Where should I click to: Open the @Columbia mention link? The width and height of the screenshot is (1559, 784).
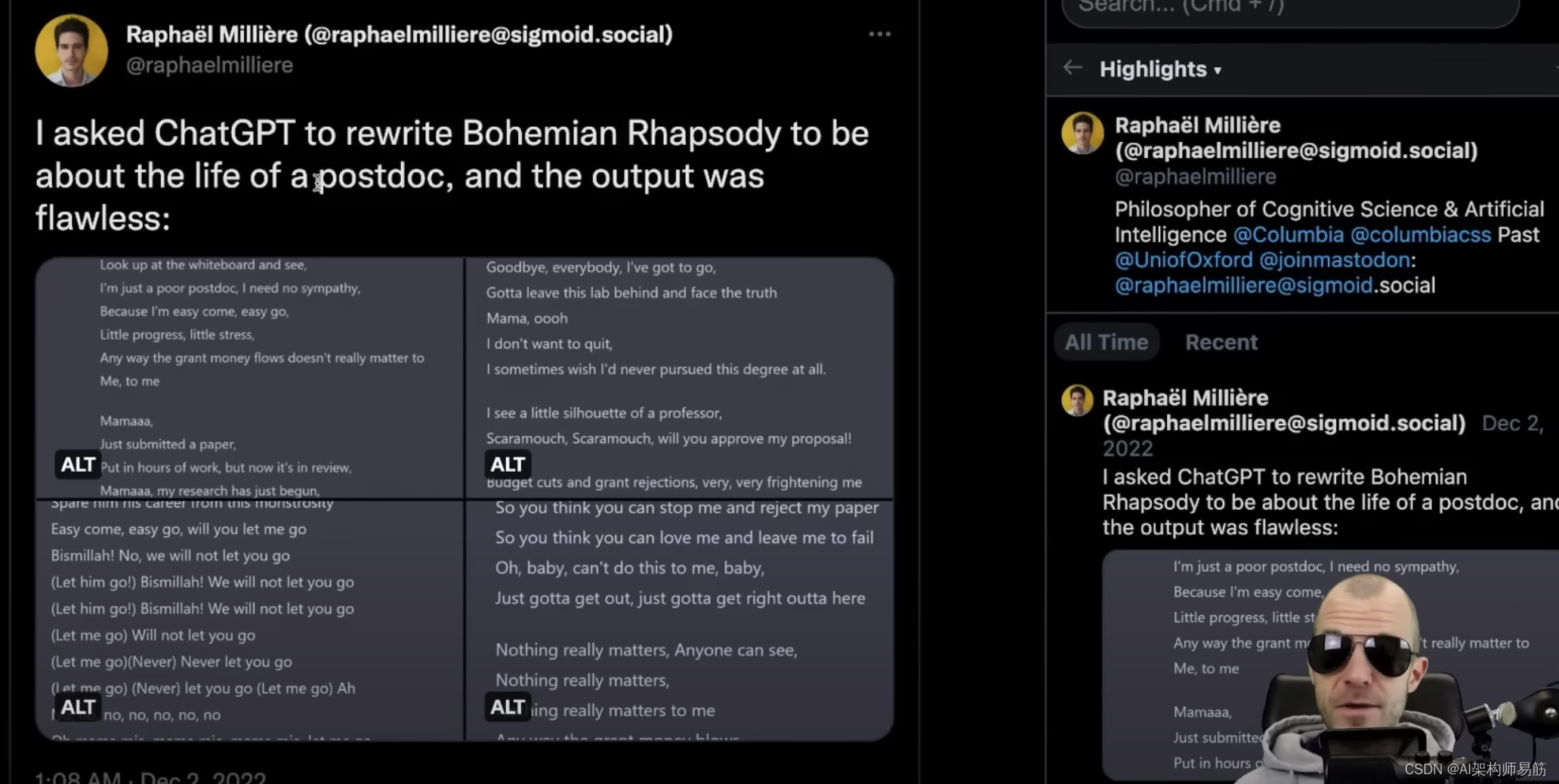(1288, 235)
